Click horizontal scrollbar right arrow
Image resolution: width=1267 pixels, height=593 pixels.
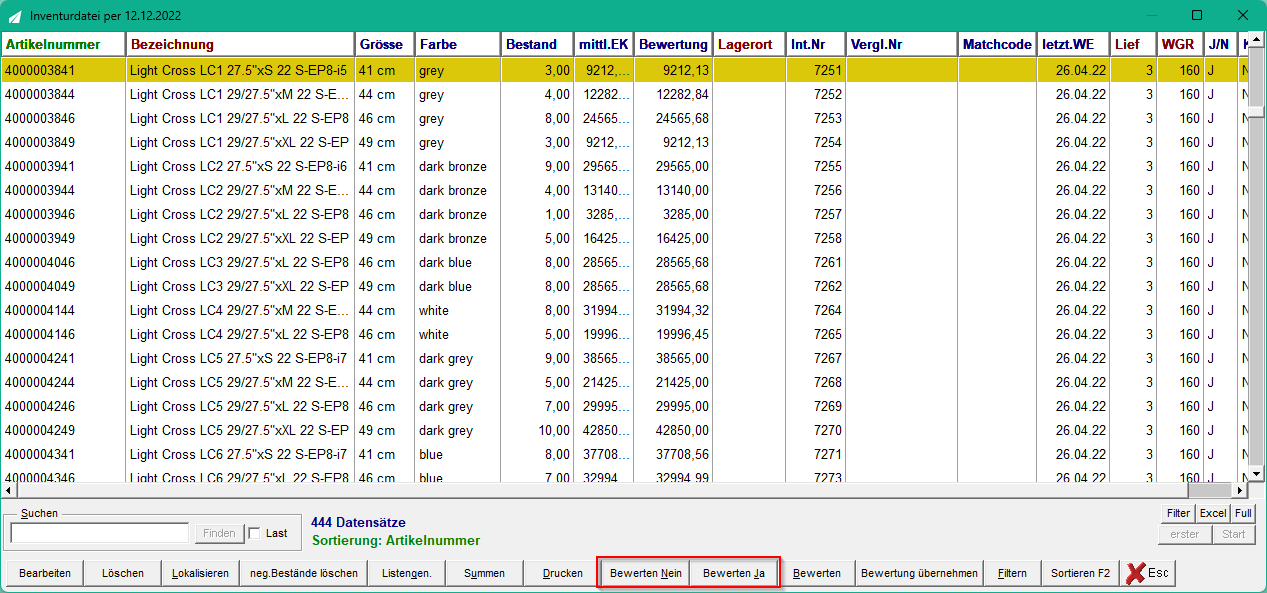click(1241, 490)
